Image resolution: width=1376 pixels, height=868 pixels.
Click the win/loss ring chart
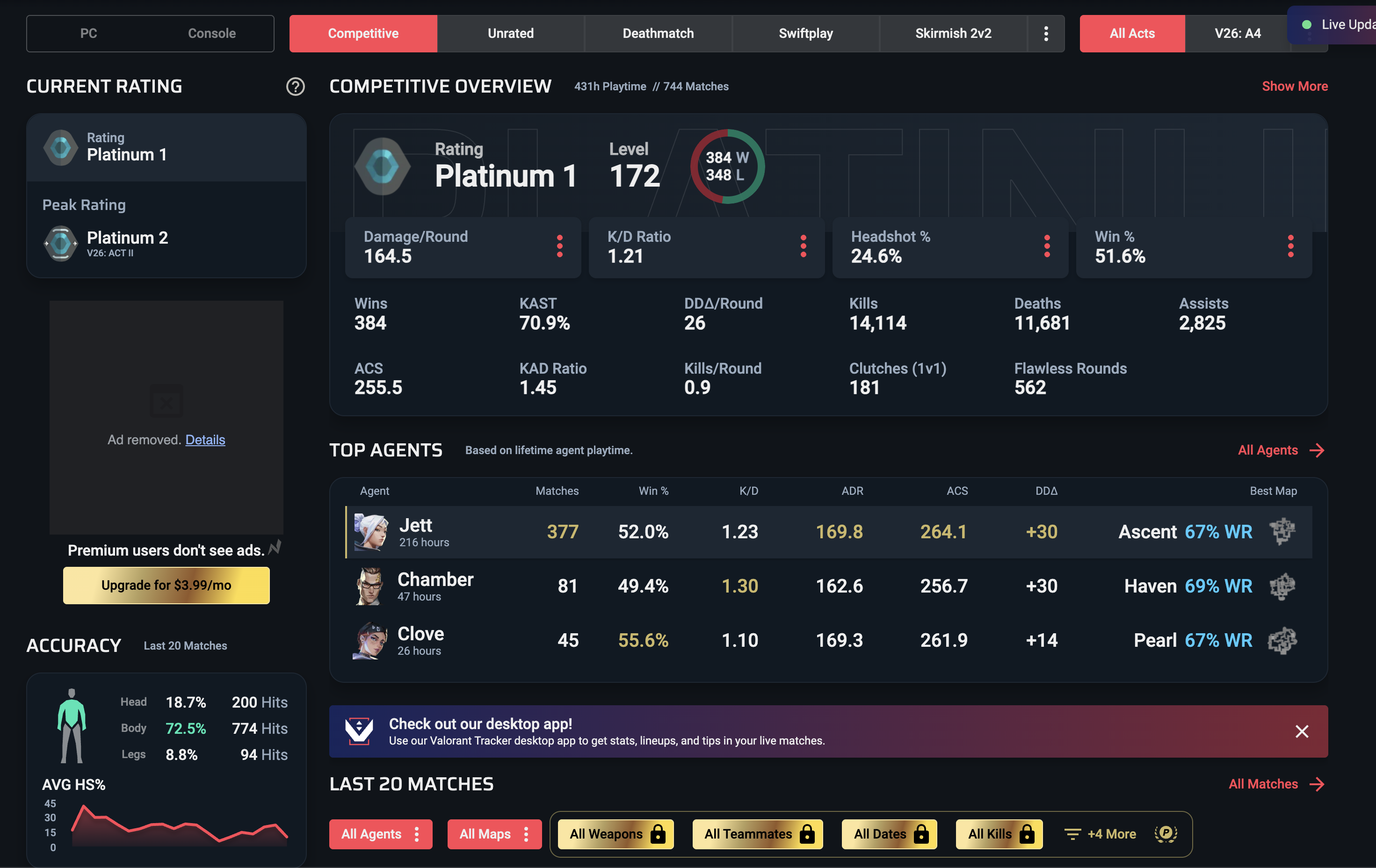[x=727, y=166]
